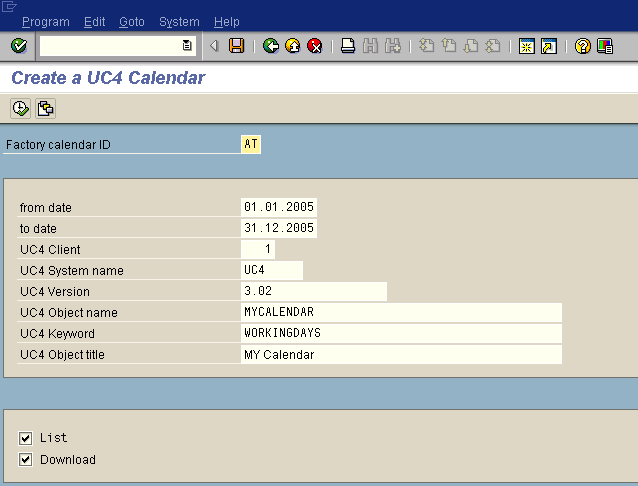Run the program with Execute icon

coord(21,108)
